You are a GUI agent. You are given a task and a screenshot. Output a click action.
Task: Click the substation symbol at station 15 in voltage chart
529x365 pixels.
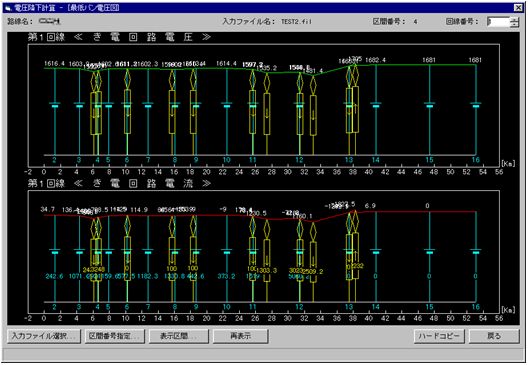point(429,105)
